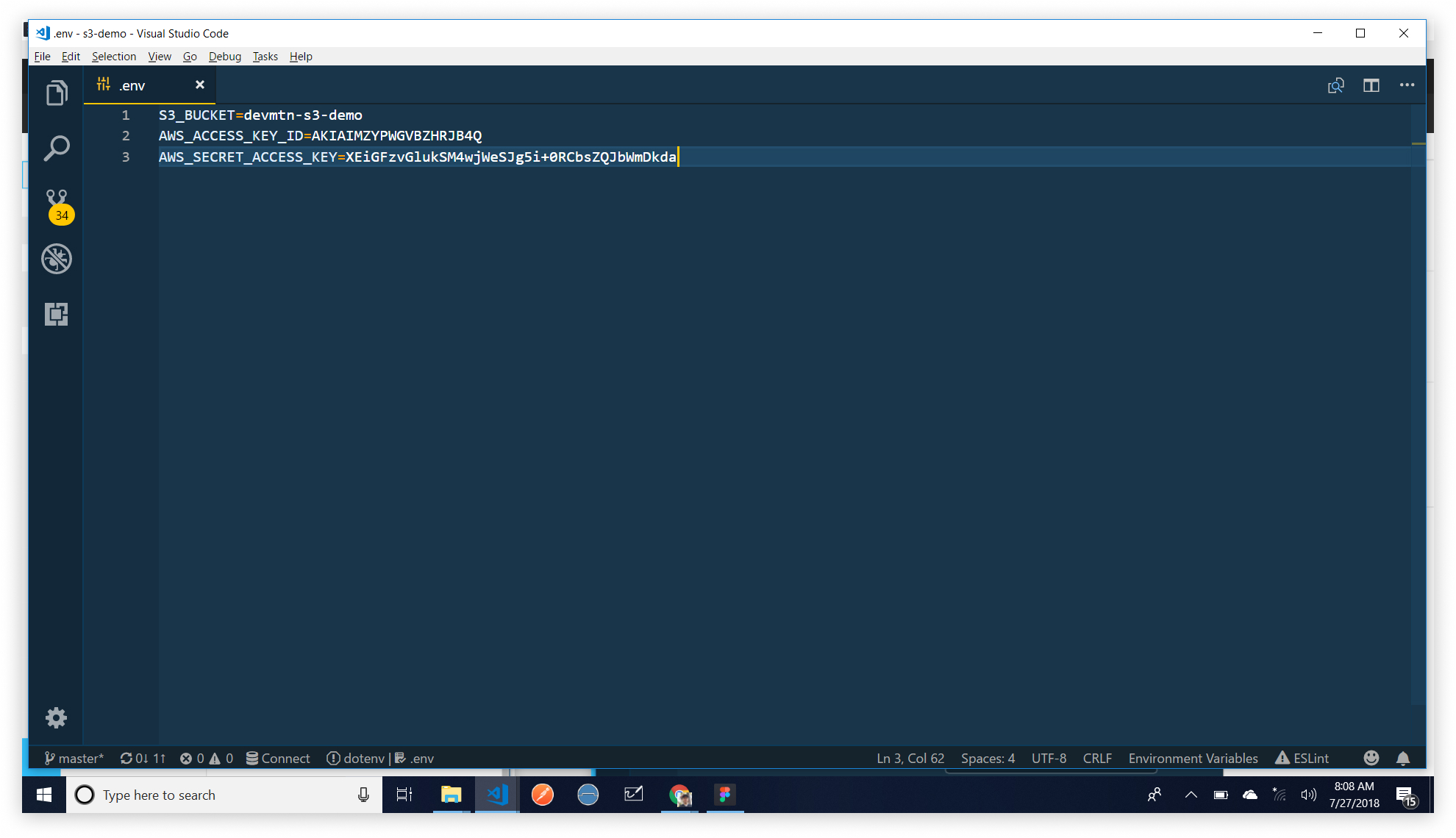
Task: Click the Connect button in status bar
Action: 278,758
